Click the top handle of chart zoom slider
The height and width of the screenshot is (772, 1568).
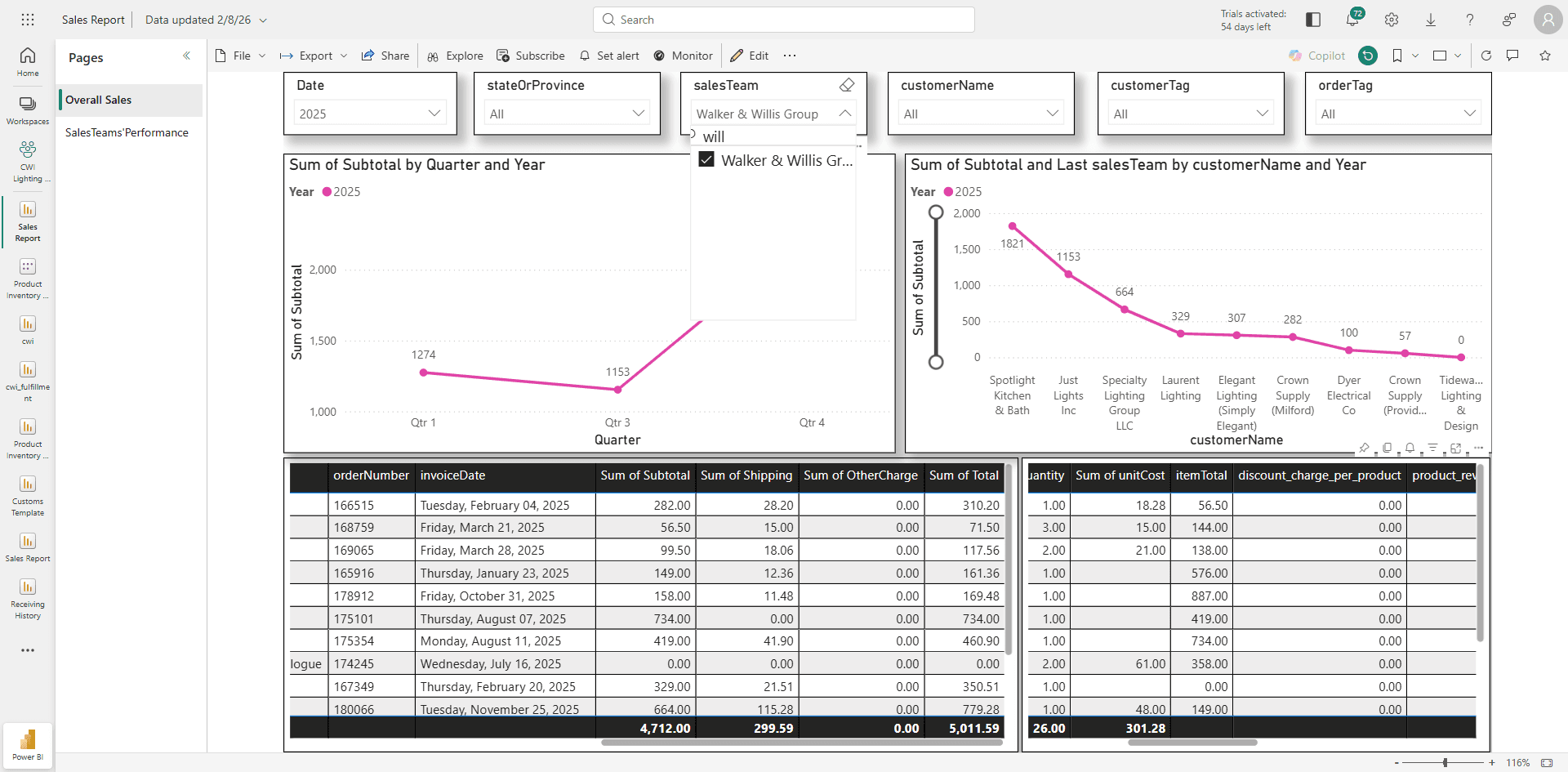(936, 212)
